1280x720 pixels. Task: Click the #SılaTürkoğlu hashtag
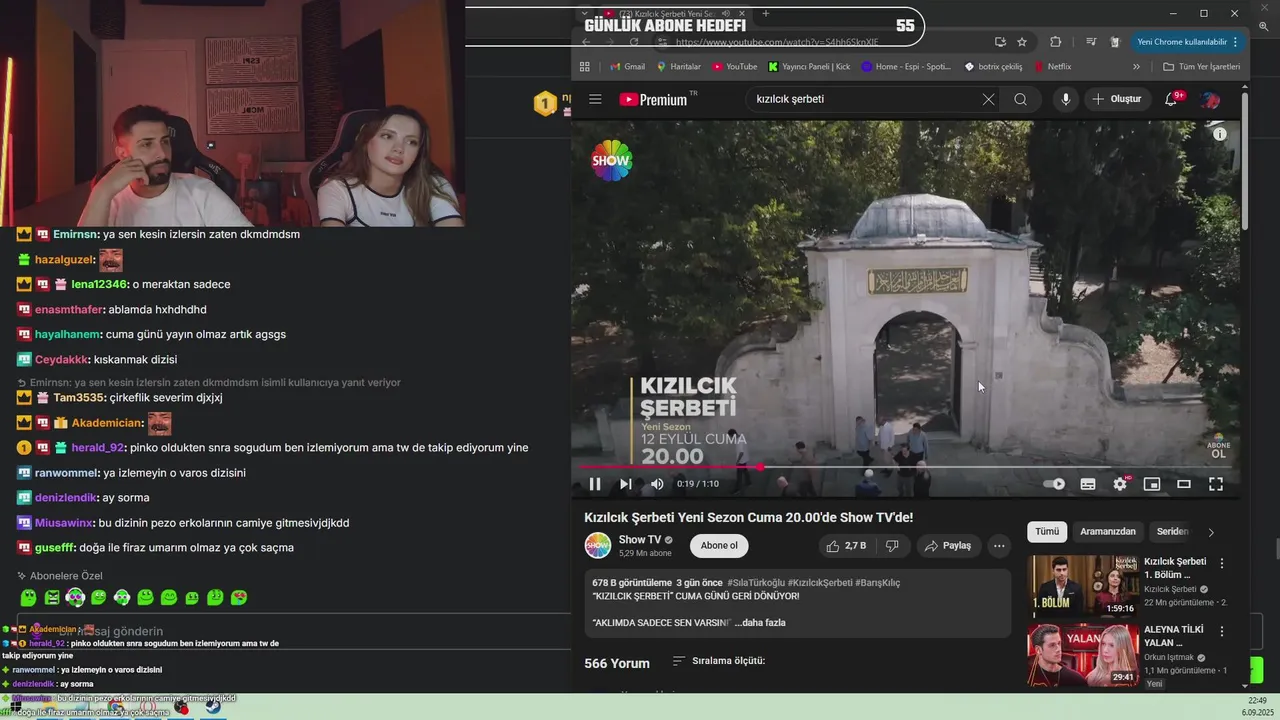(x=755, y=583)
